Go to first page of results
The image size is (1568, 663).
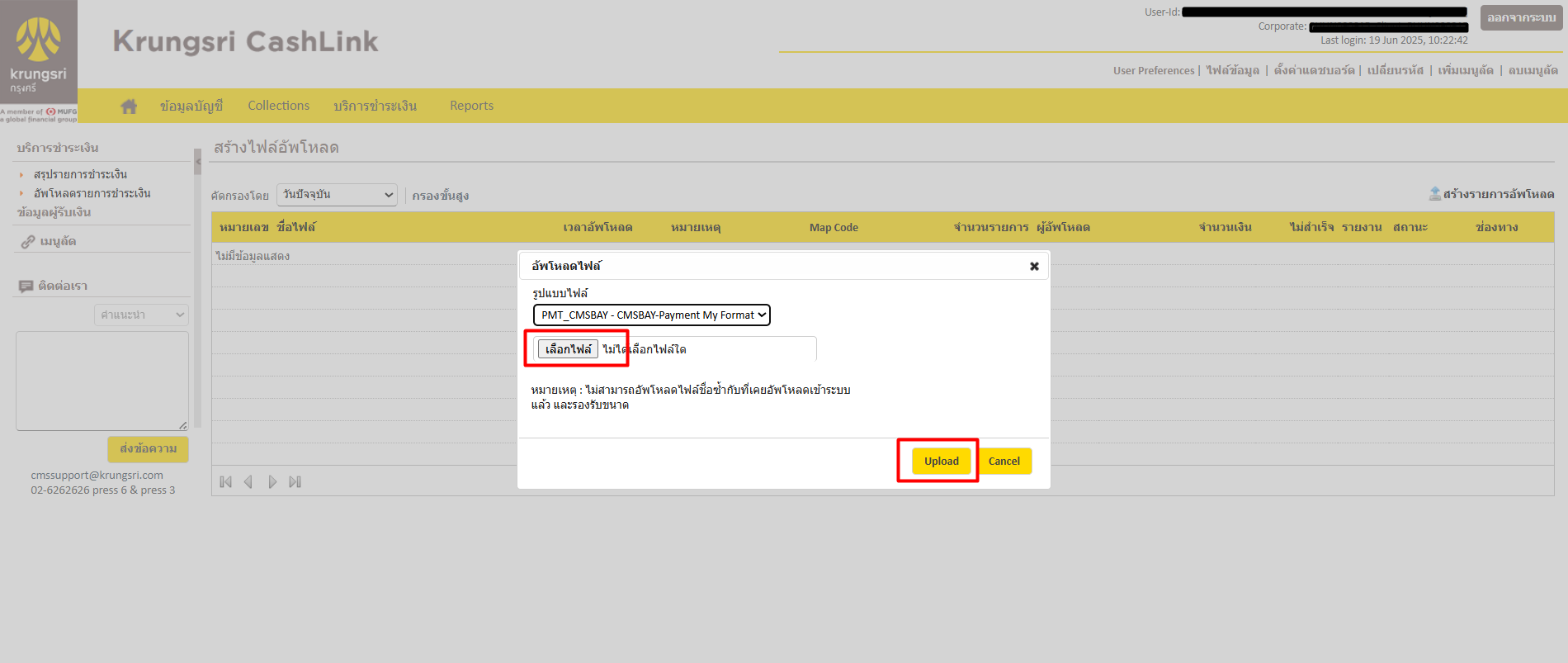[x=226, y=482]
